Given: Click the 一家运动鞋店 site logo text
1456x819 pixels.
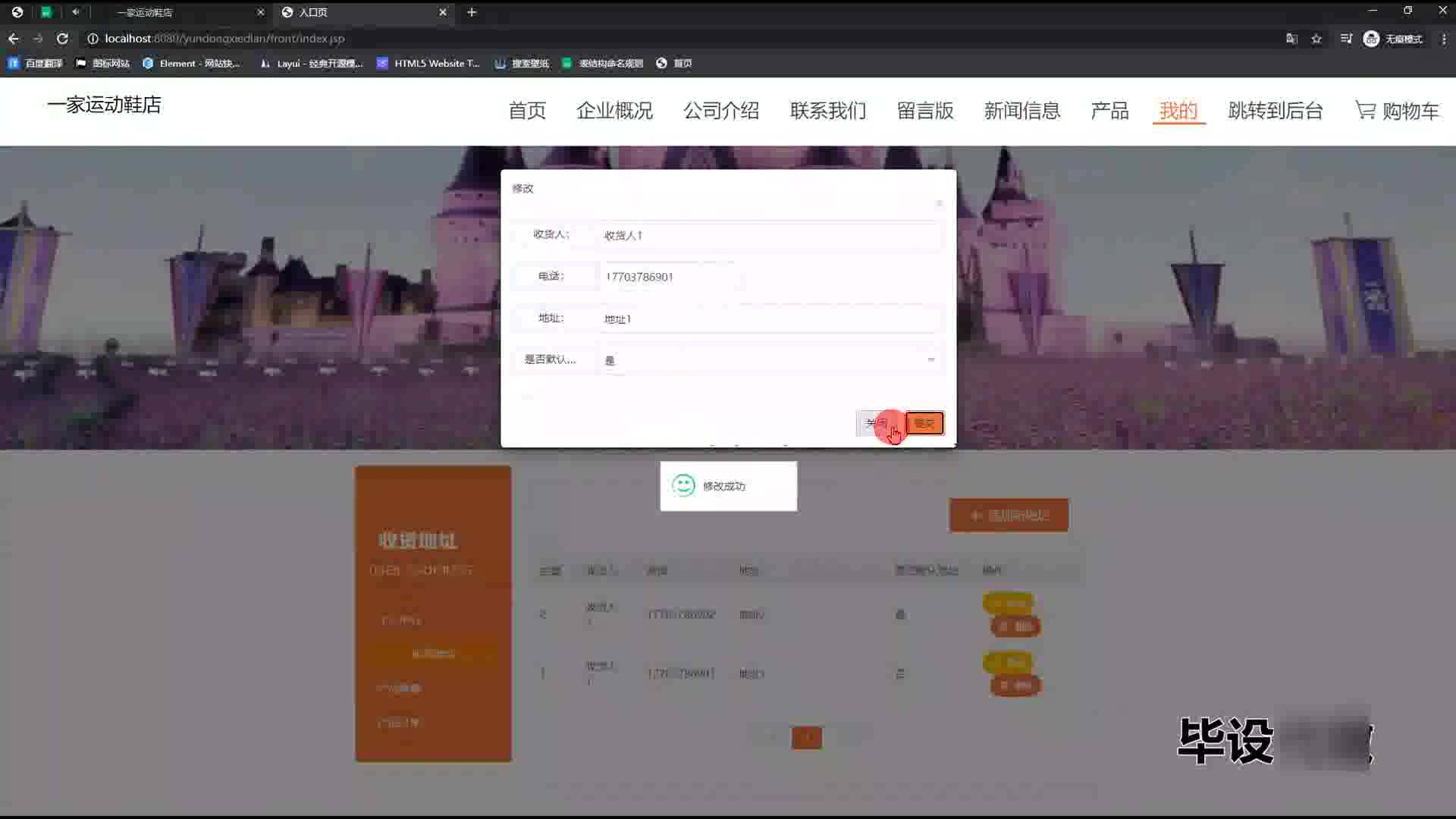Looking at the screenshot, I should pyautogui.click(x=105, y=105).
